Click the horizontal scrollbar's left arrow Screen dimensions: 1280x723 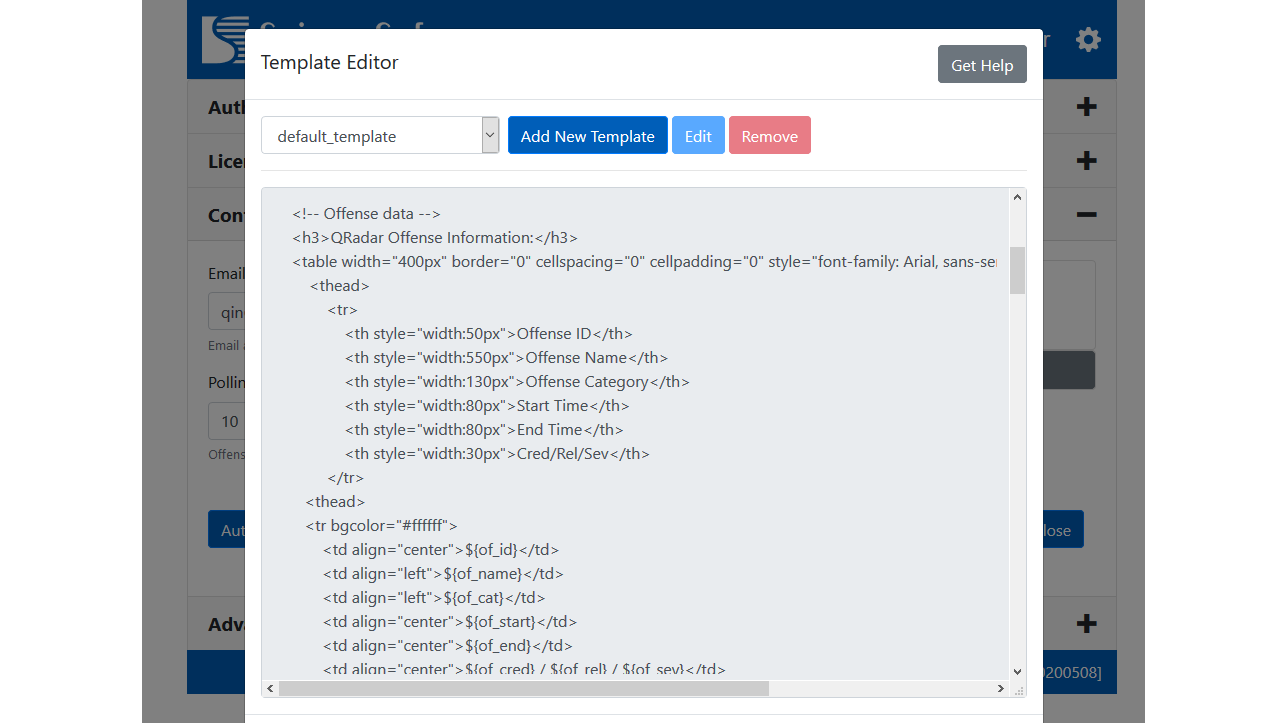pyautogui.click(x=270, y=689)
